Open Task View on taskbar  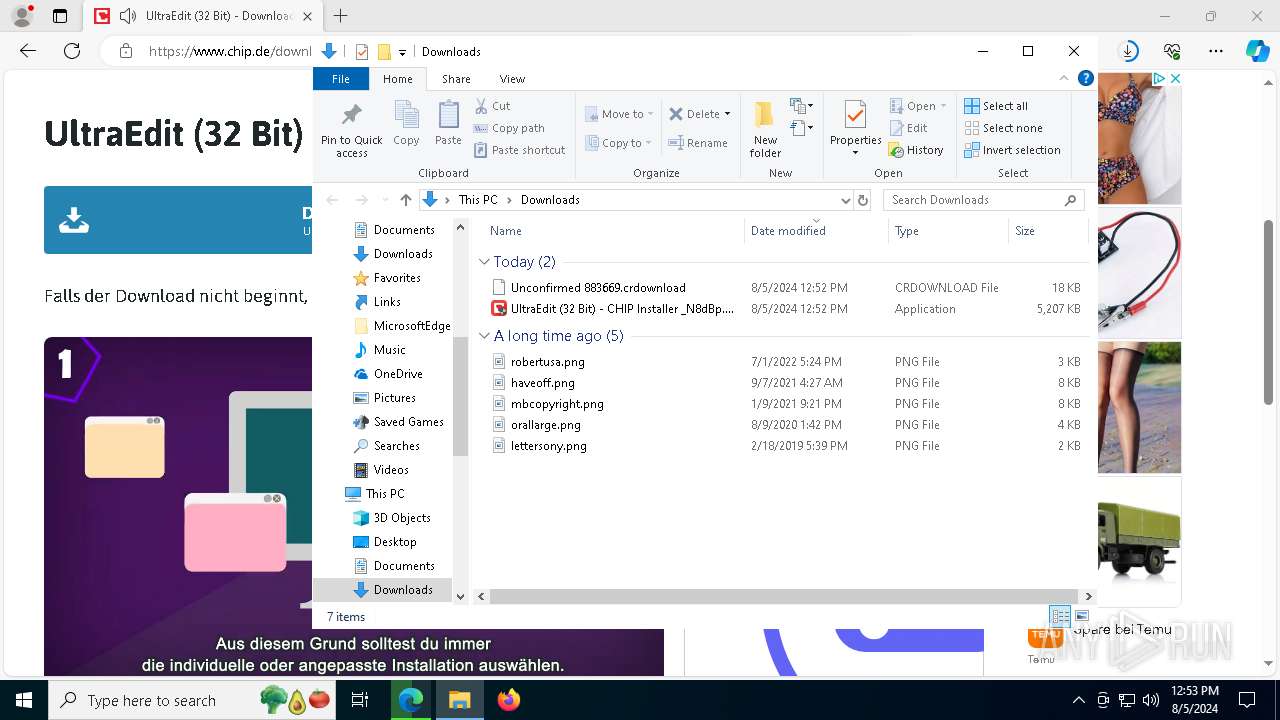coord(360,700)
